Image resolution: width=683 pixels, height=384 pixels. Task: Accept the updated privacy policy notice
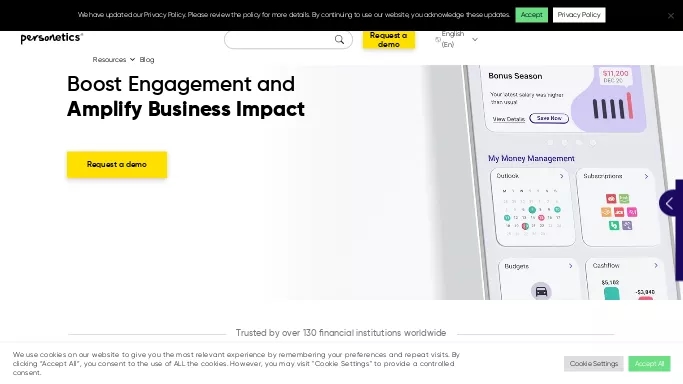point(531,15)
